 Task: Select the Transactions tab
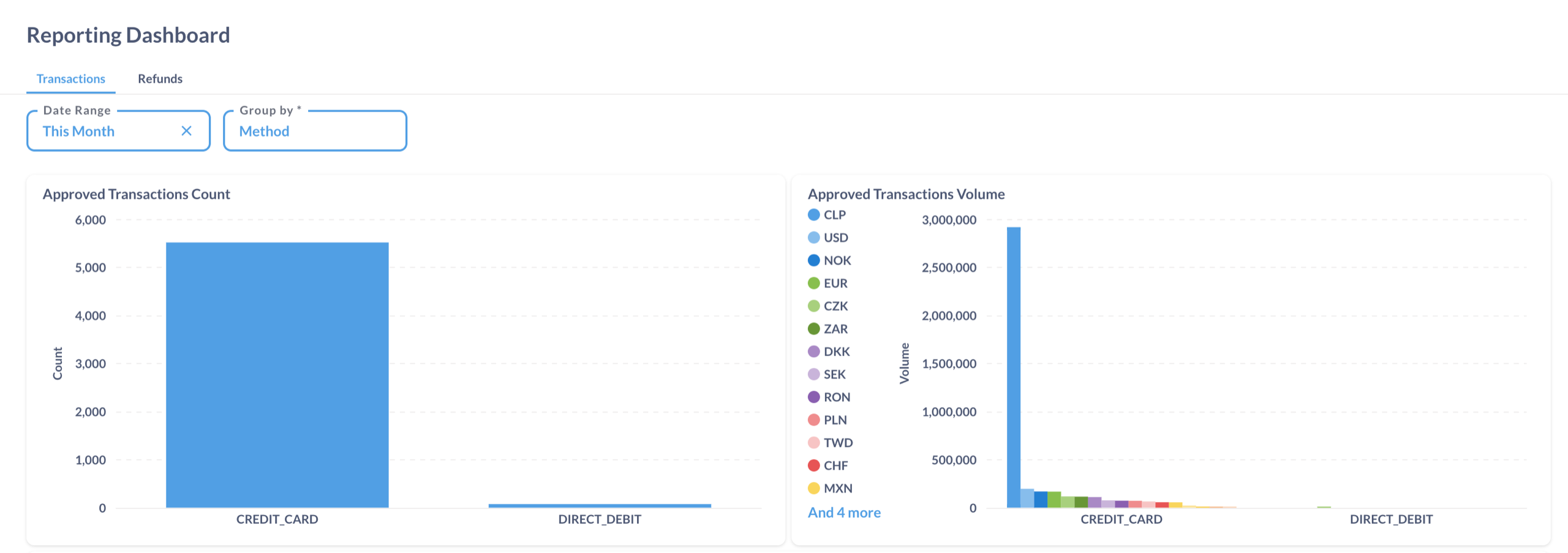point(71,79)
